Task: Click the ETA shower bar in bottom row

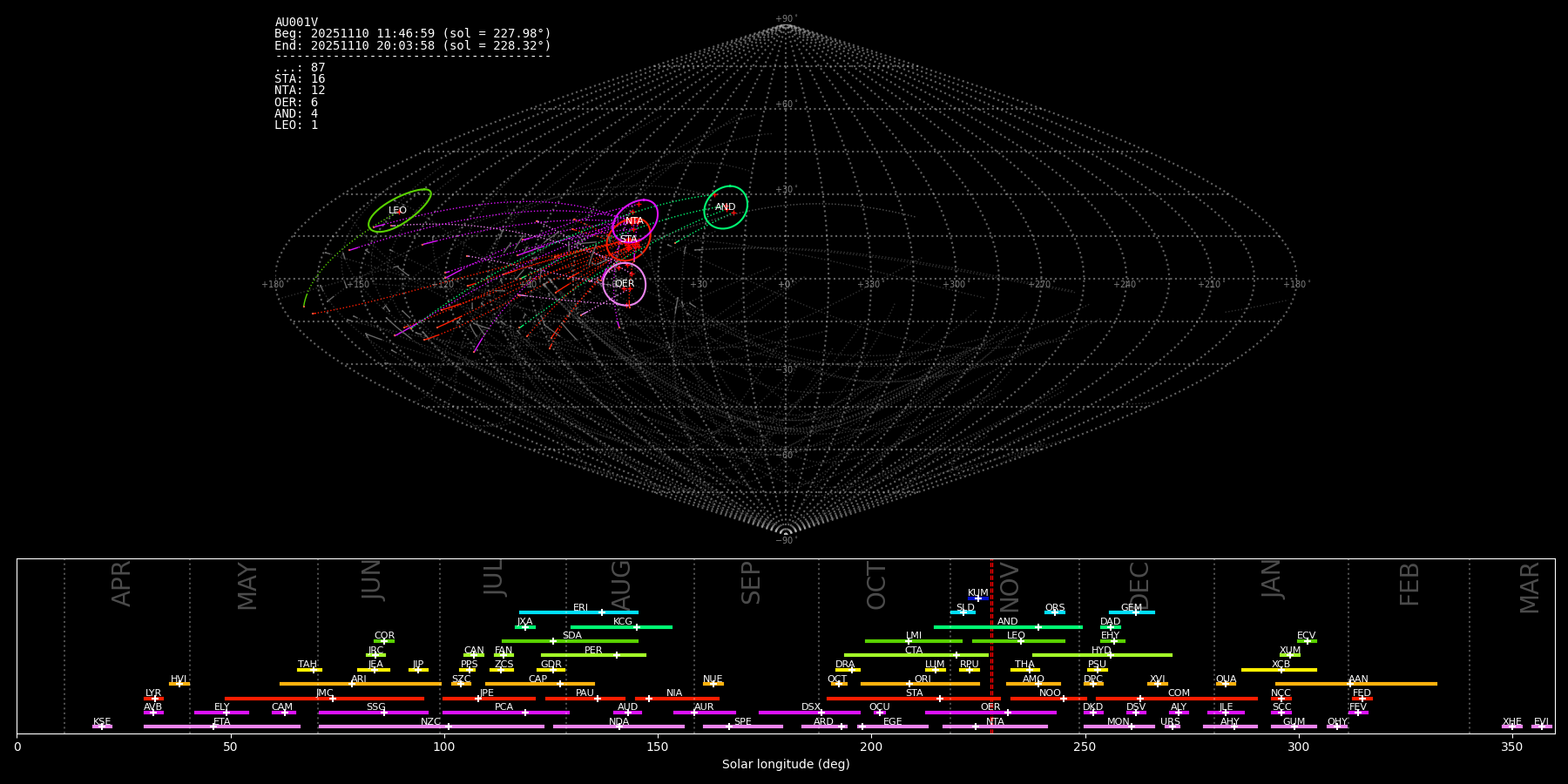Action: (222, 727)
